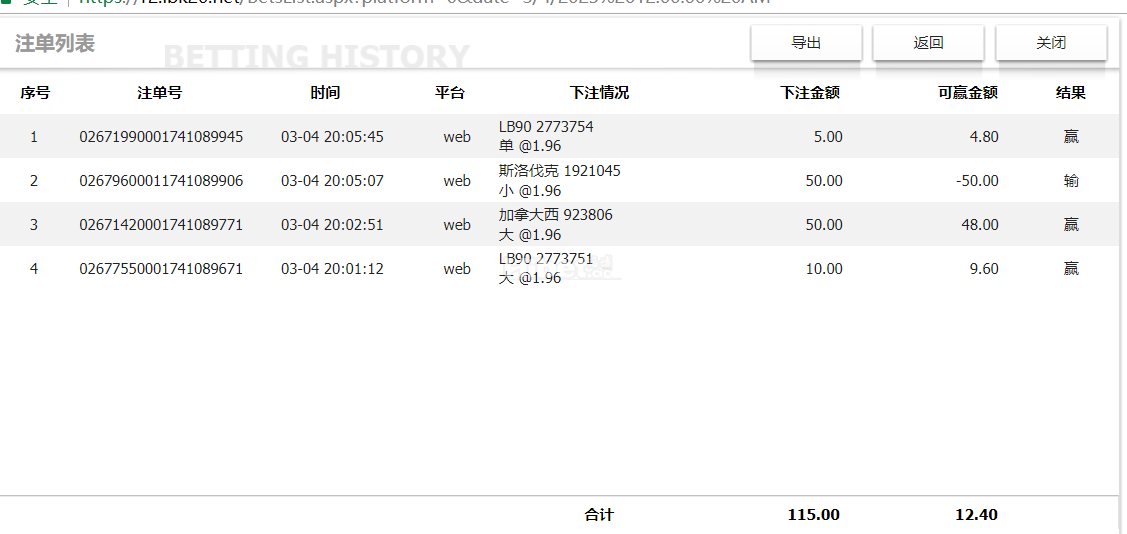1127x534 pixels.
Task: Click the 下注情况 column header
Action: 599,93
